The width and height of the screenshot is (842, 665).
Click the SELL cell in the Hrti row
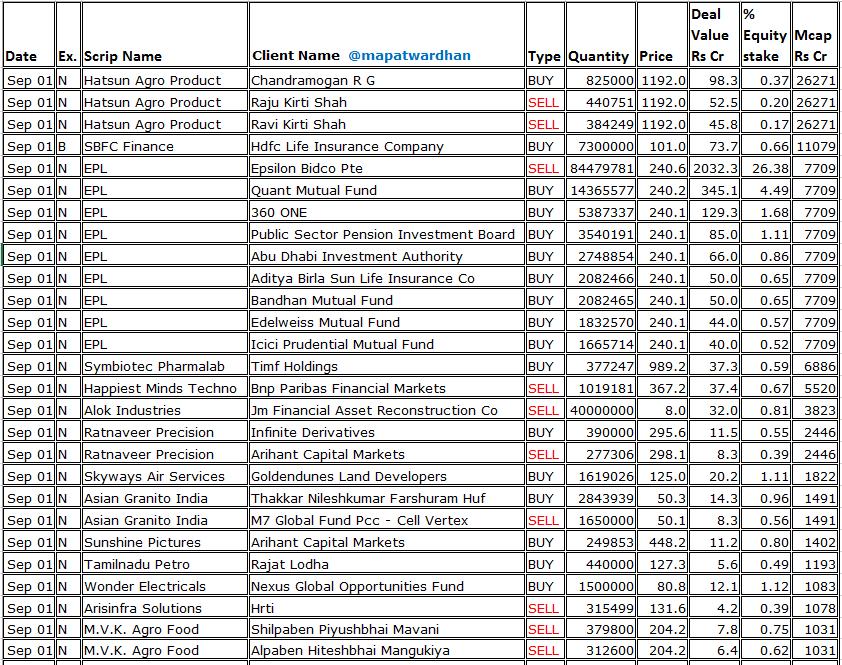[x=545, y=608]
